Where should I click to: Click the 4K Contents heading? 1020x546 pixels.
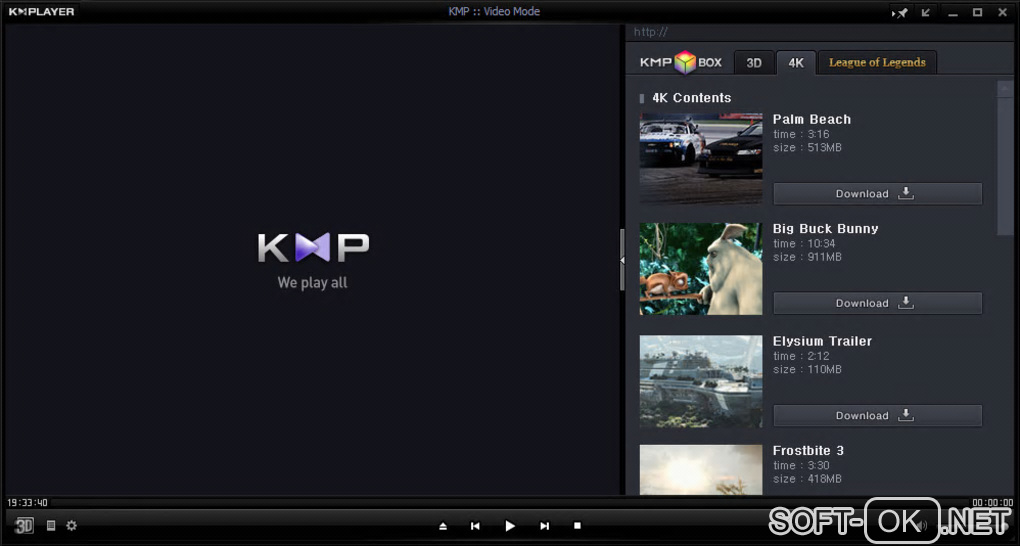pyautogui.click(x=691, y=98)
